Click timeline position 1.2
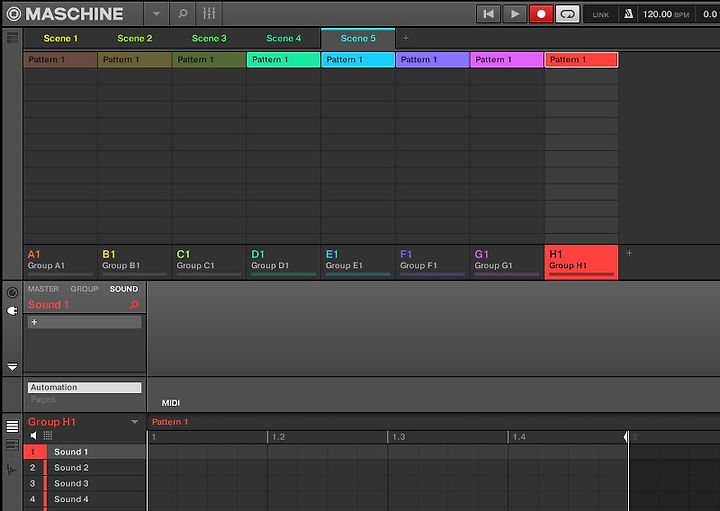Image resolution: width=720 pixels, height=511 pixels. point(278,437)
